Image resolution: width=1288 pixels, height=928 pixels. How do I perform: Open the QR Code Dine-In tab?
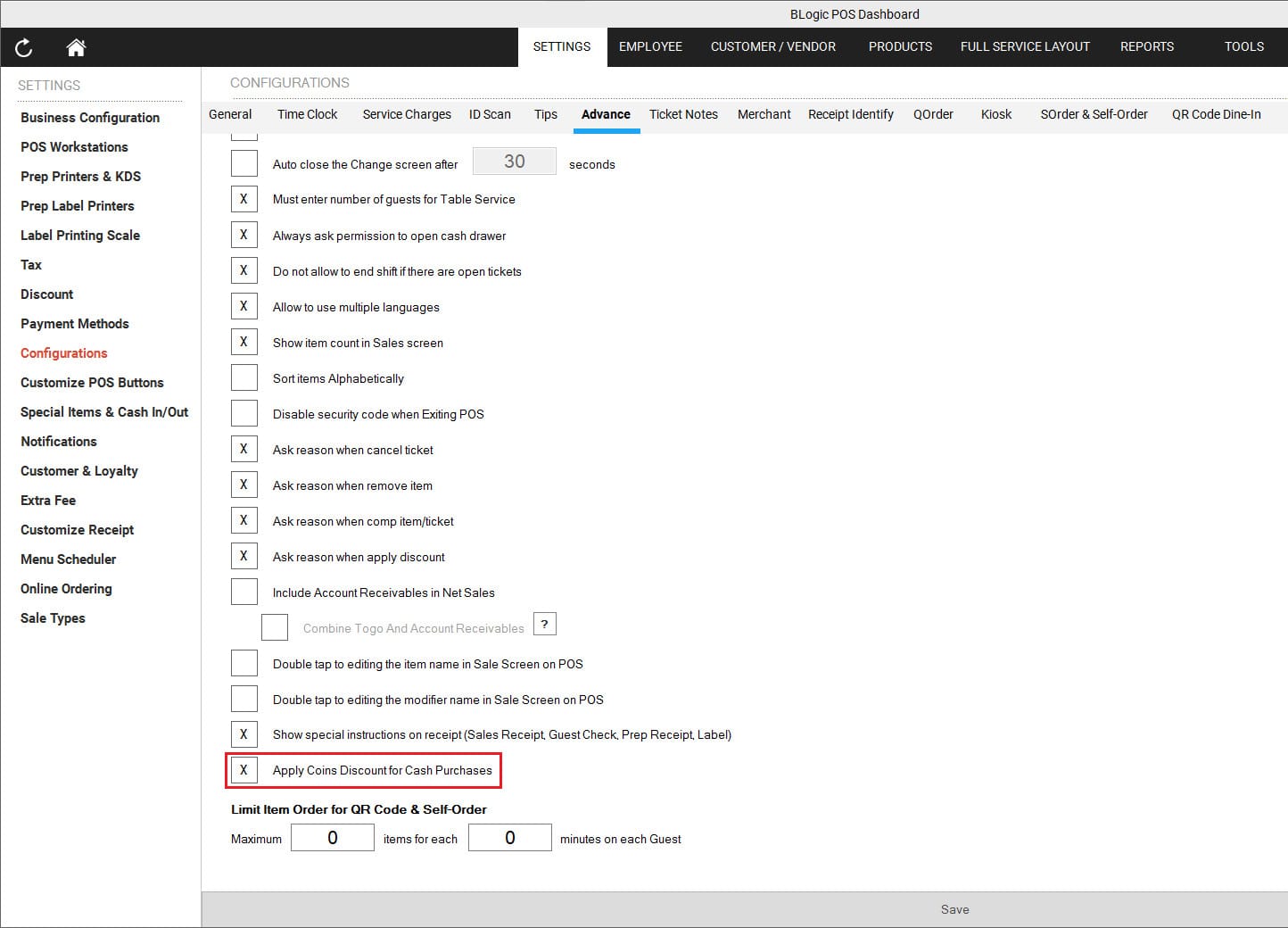point(1216,114)
